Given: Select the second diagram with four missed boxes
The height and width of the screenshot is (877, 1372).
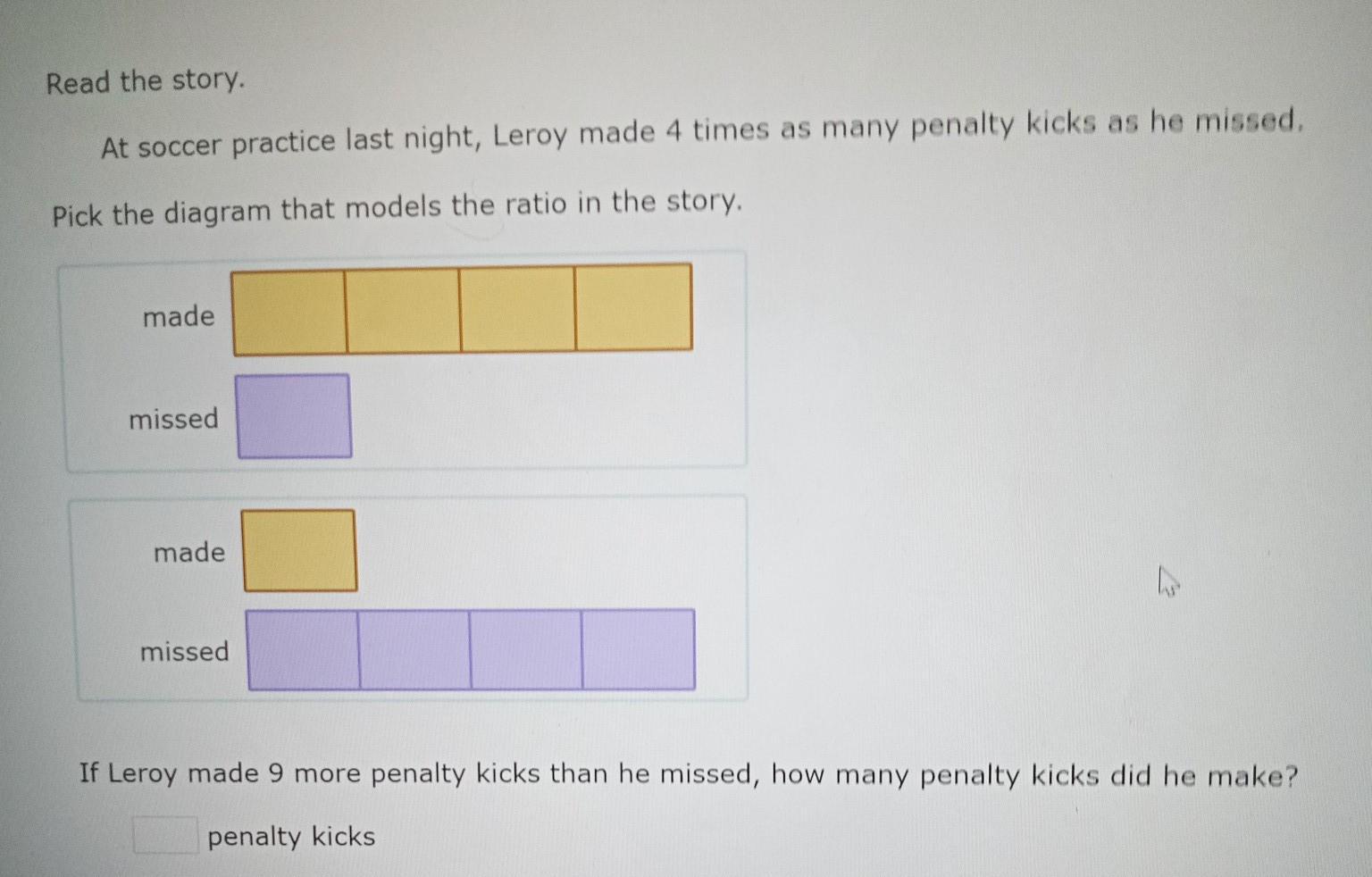Looking at the screenshot, I should pos(411,598).
